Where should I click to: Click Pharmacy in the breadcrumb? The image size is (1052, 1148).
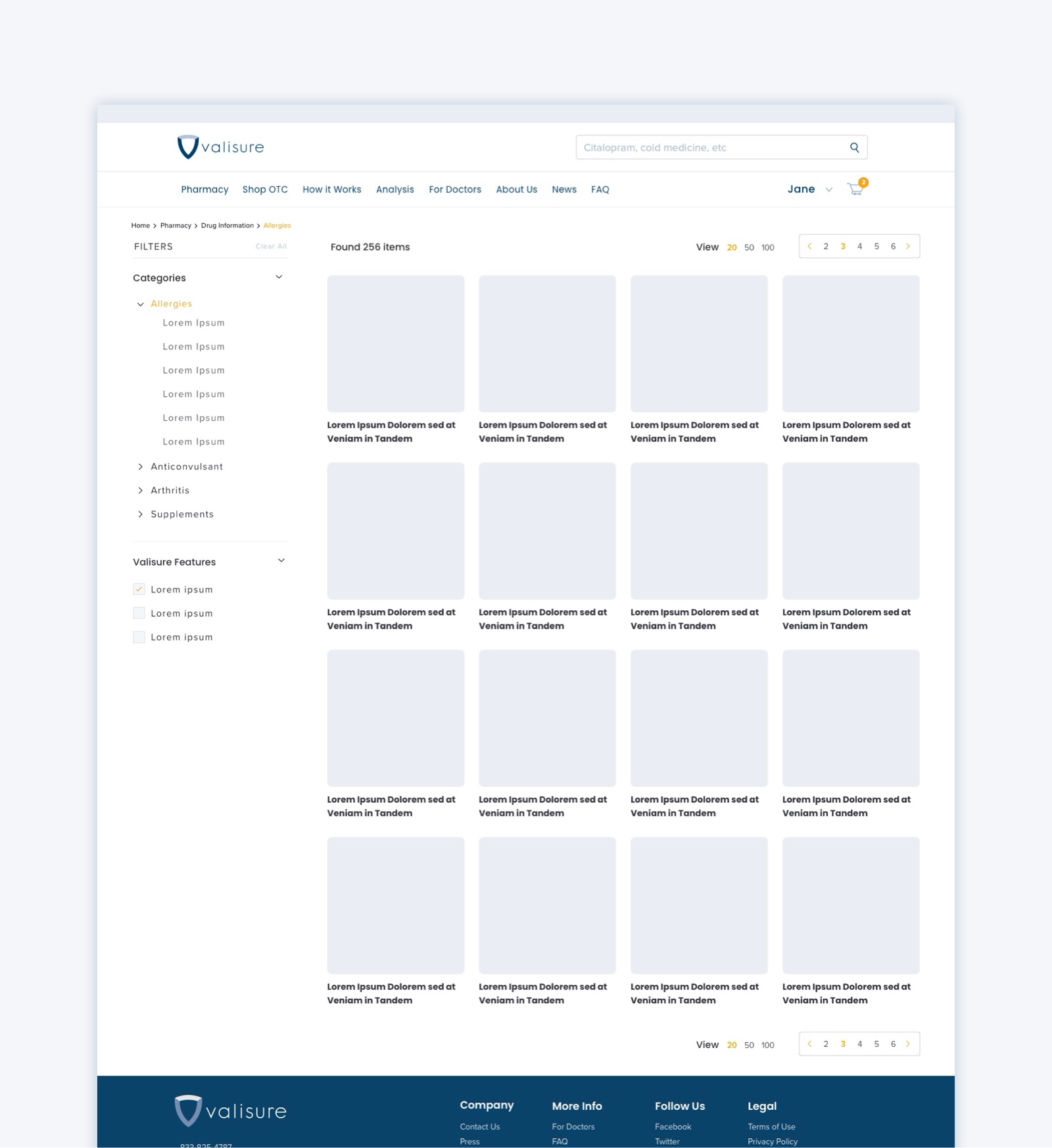point(176,226)
